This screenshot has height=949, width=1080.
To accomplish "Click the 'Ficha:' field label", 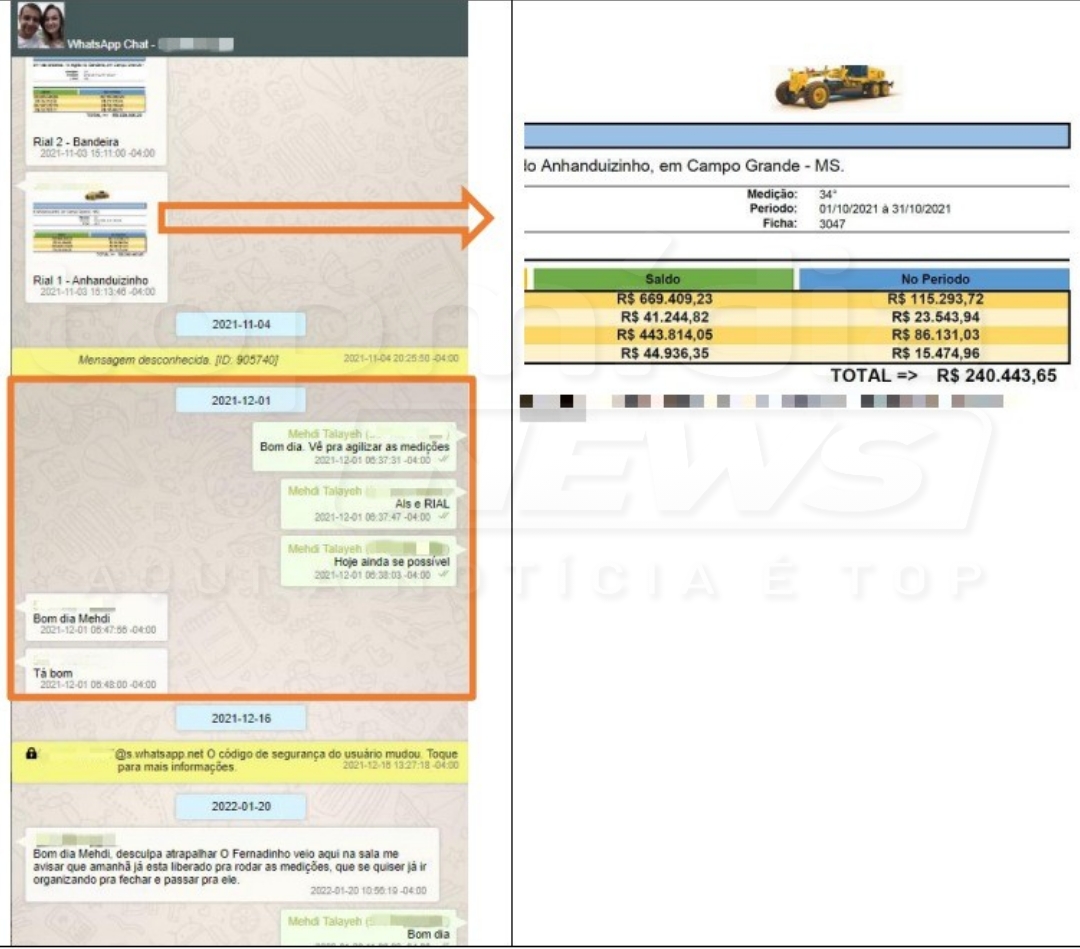I will tap(780, 223).
